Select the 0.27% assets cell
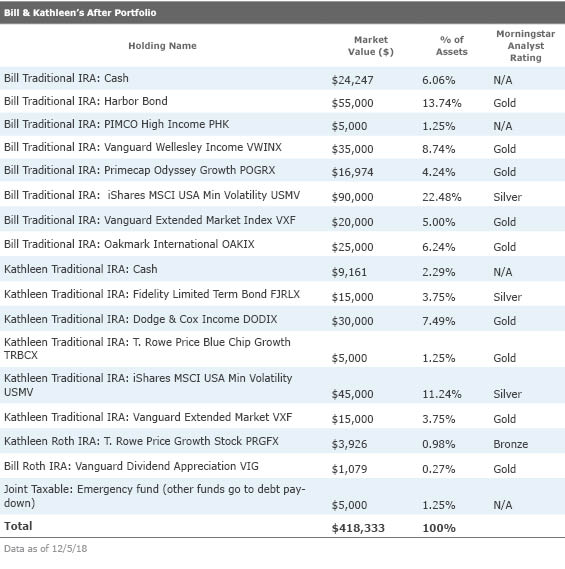 point(438,469)
